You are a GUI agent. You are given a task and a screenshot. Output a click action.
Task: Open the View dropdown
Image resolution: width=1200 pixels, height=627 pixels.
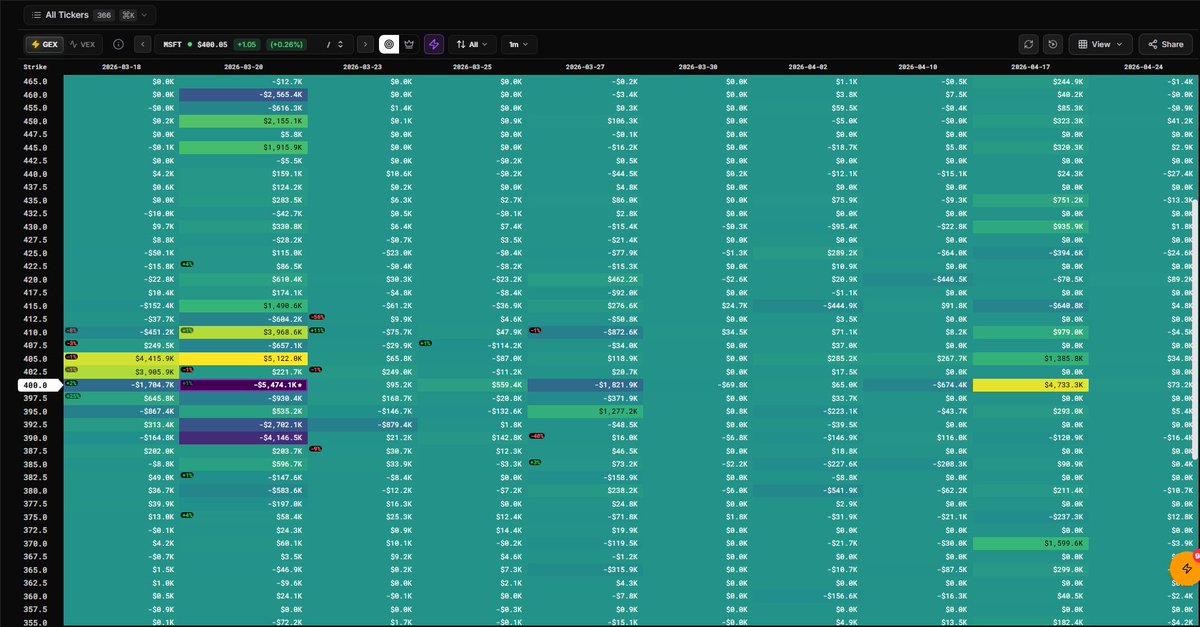tap(1100, 44)
